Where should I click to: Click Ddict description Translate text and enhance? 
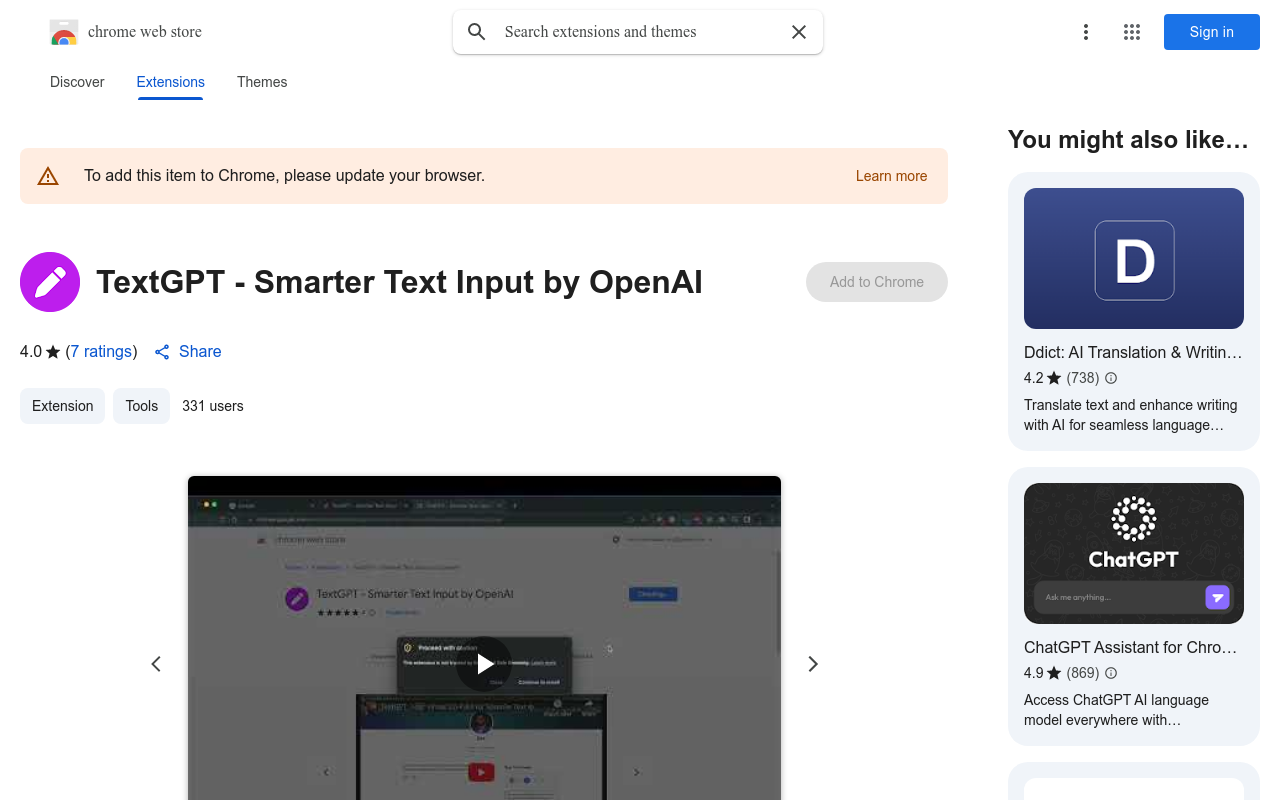click(x=1131, y=415)
